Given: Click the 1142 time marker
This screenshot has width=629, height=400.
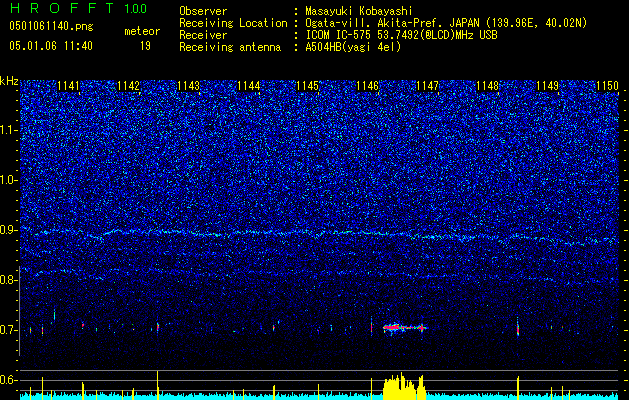Looking at the screenshot, I should click(x=128, y=86).
